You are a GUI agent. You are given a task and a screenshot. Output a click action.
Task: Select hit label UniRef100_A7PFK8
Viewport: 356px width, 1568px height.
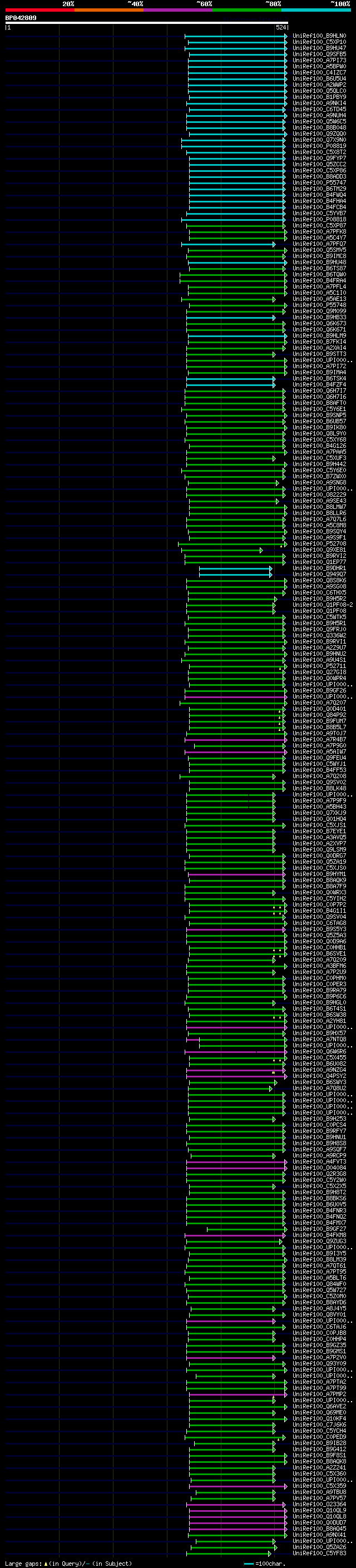click(319, 231)
